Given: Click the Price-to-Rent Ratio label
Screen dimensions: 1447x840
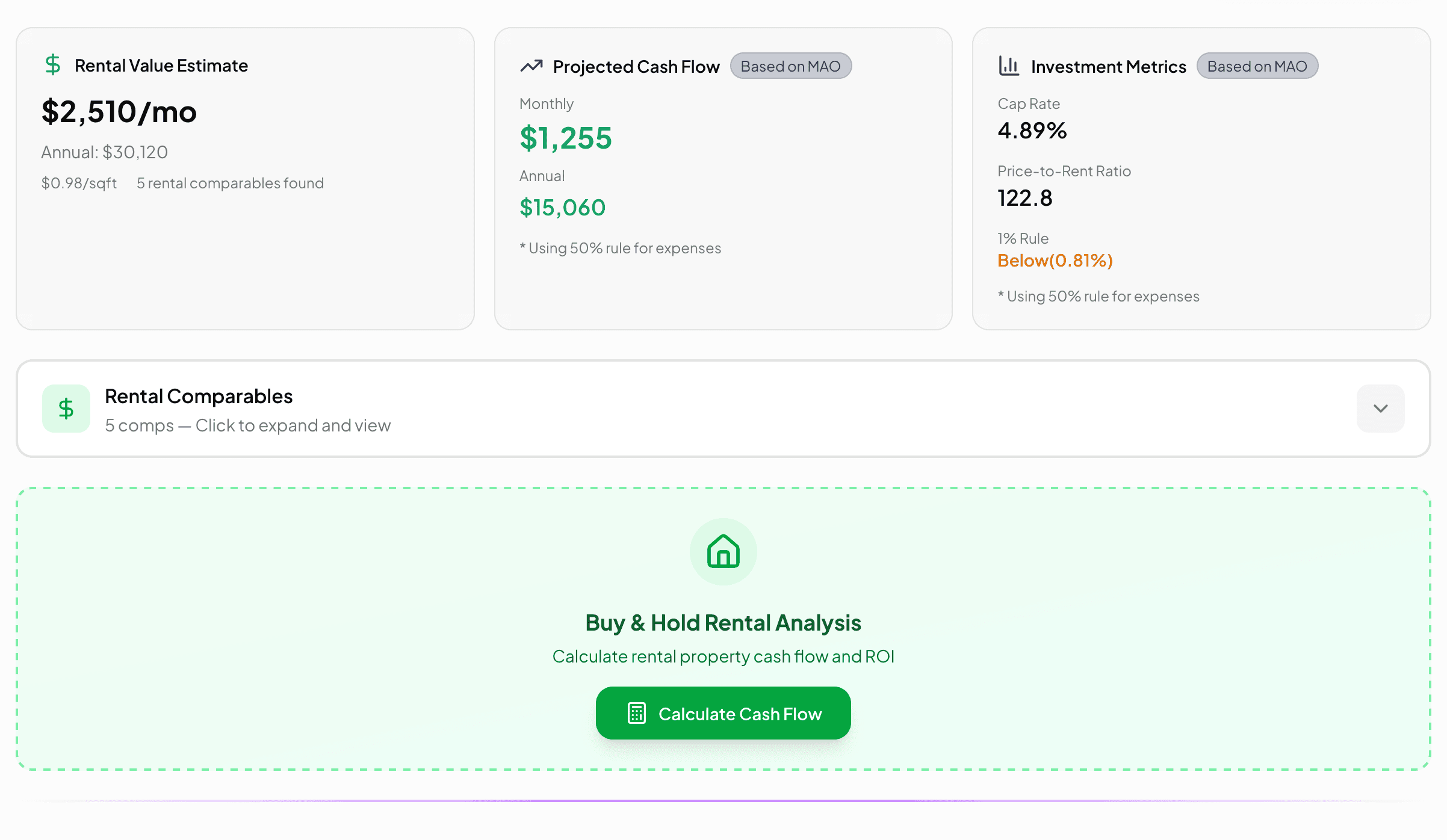Looking at the screenshot, I should click(x=1064, y=171).
